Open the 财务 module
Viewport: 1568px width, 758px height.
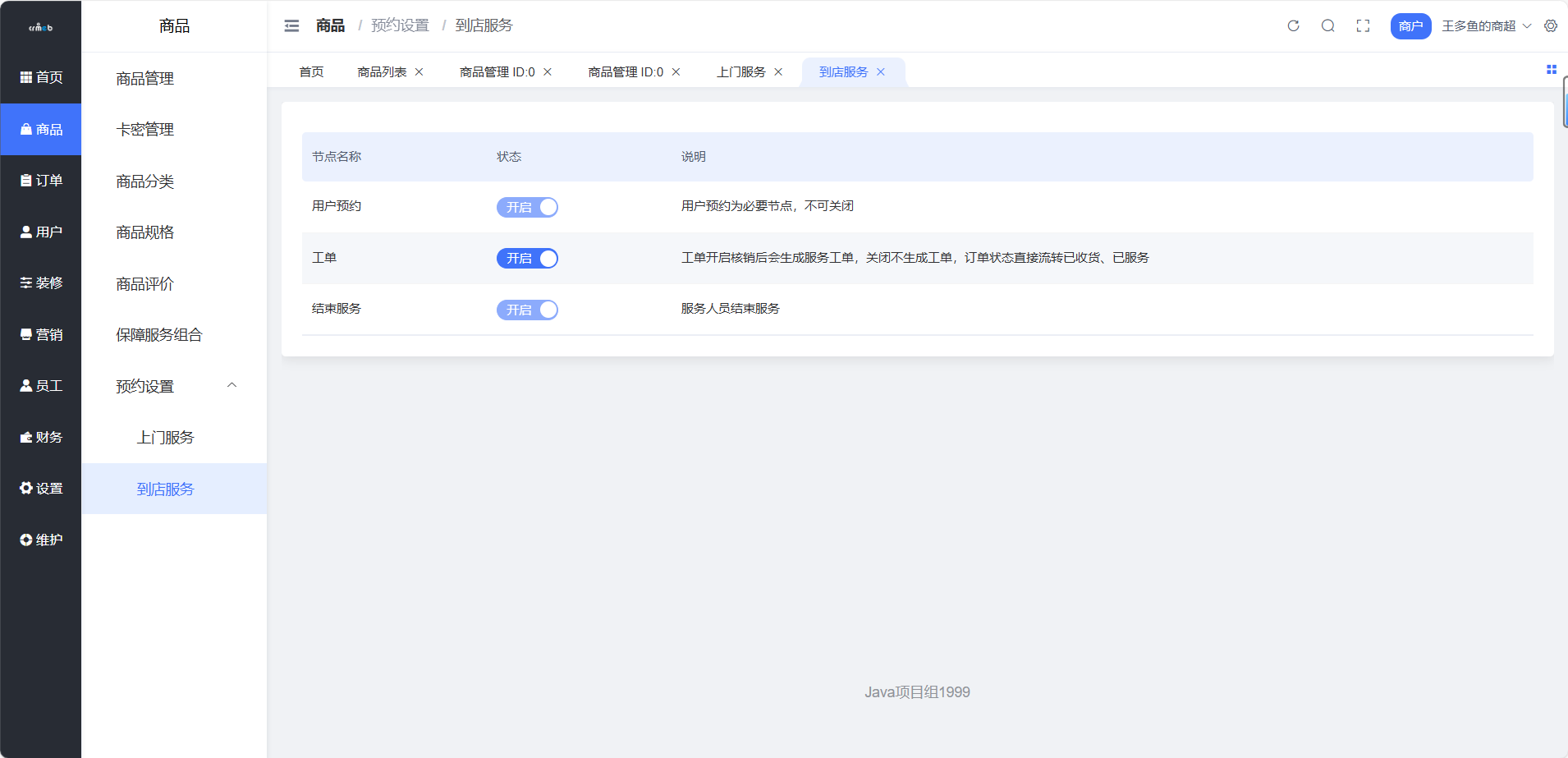click(x=41, y=436)
